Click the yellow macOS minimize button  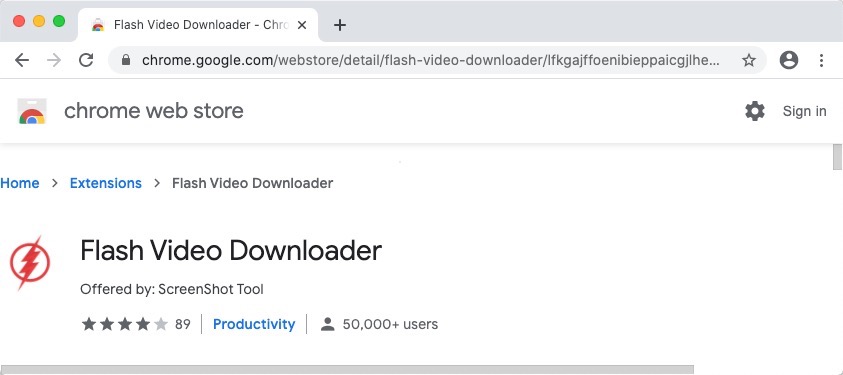[x=39, y=21]
